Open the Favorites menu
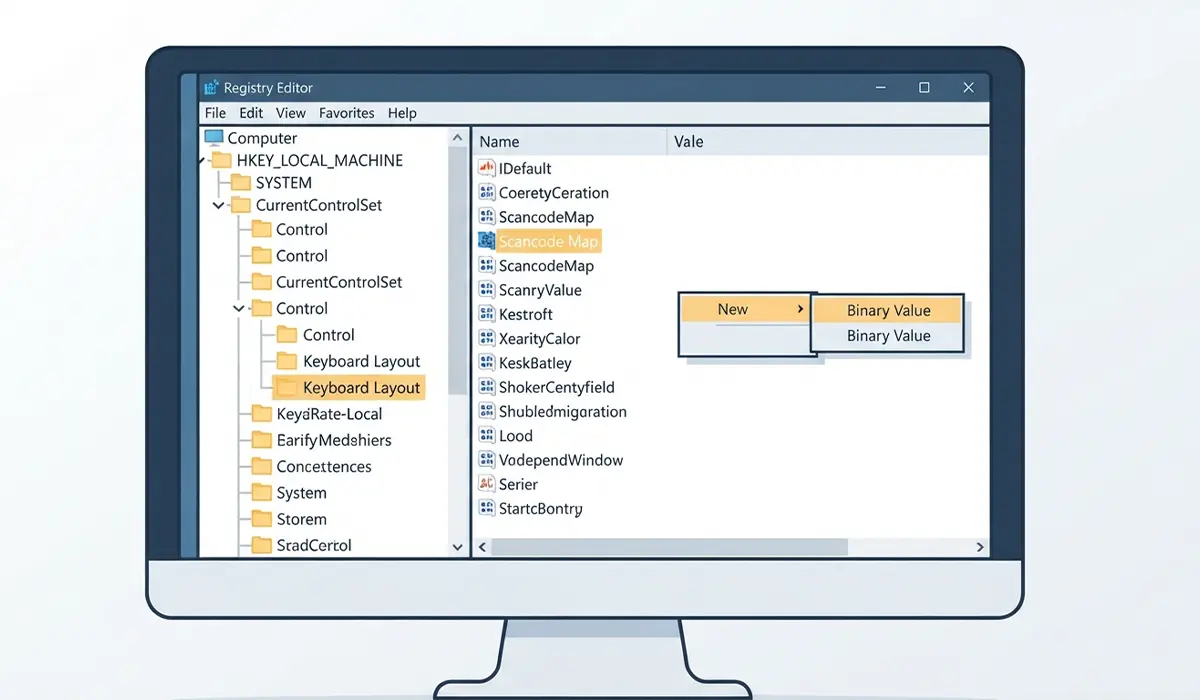 (347, 113)
